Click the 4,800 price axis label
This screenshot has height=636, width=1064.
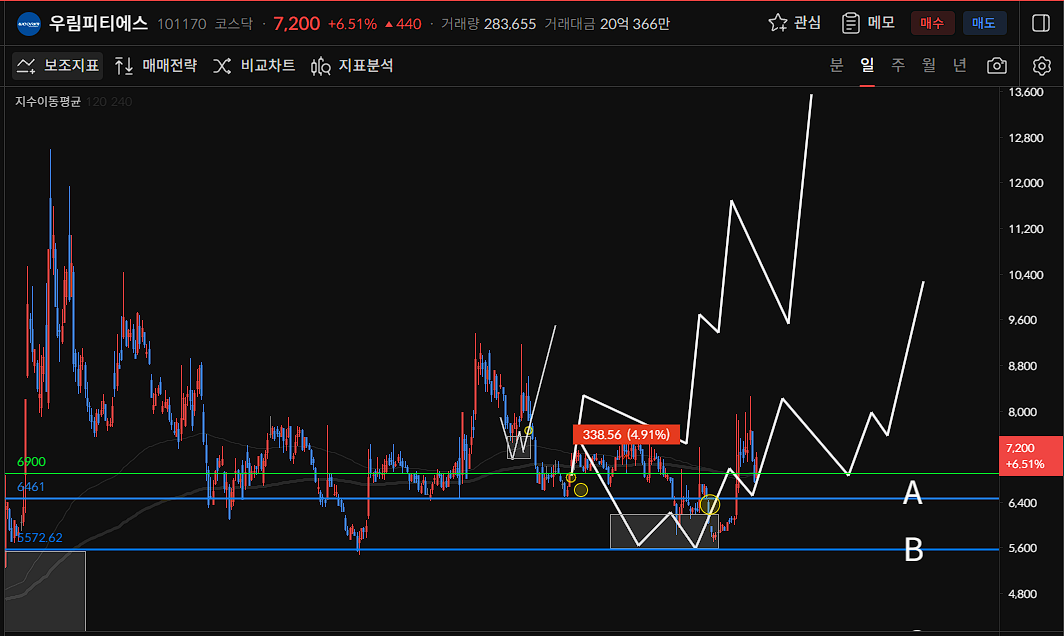[x=1023, y=594]
